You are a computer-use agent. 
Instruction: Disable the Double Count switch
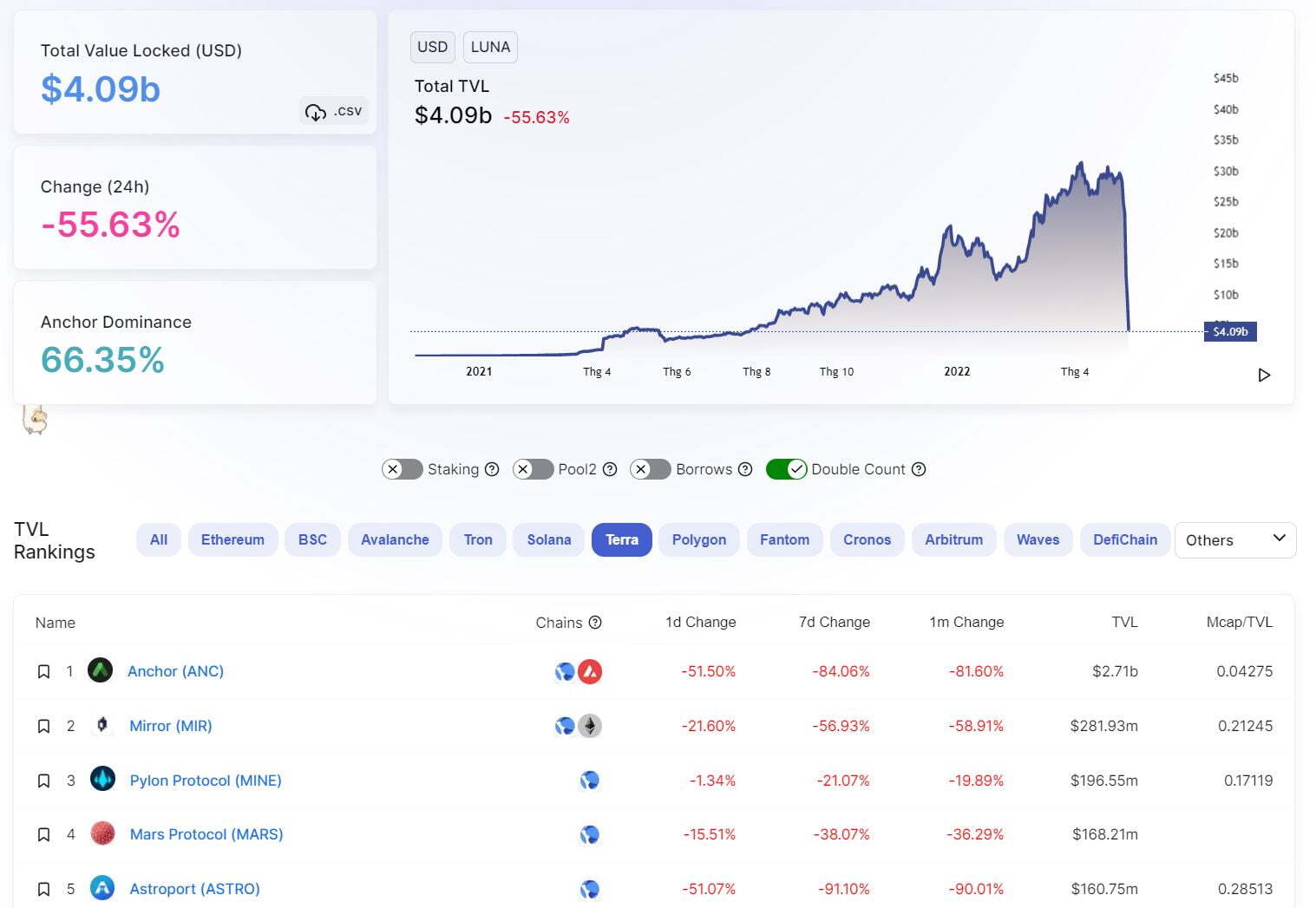787,469
